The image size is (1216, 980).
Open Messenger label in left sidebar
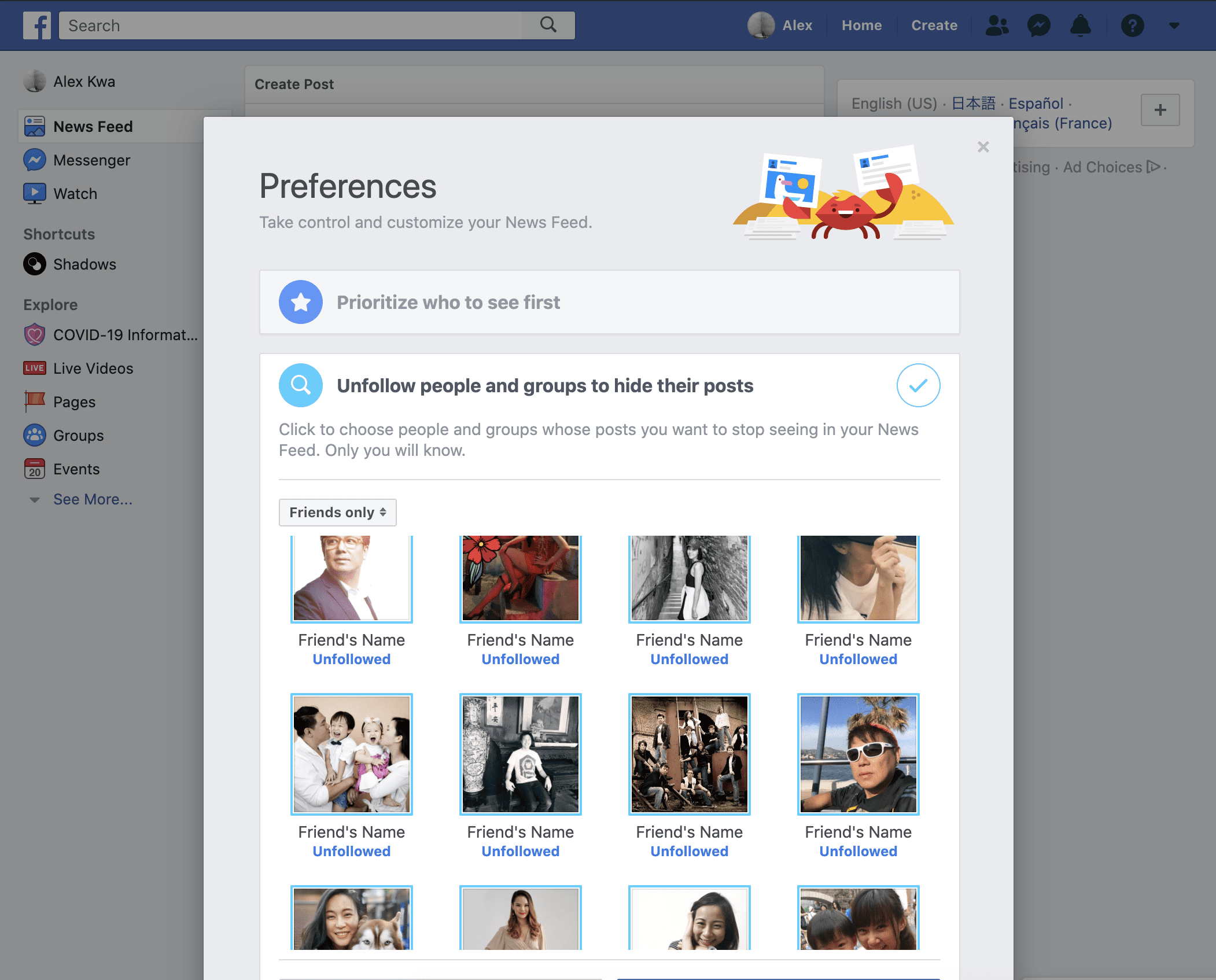(x=91, y=160)
